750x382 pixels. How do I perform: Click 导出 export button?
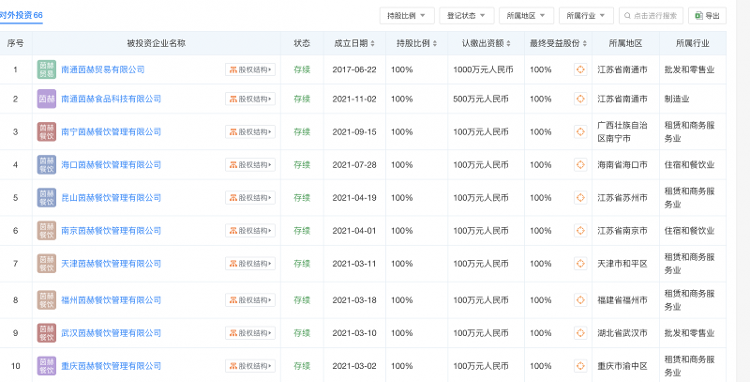coord(707,16)
